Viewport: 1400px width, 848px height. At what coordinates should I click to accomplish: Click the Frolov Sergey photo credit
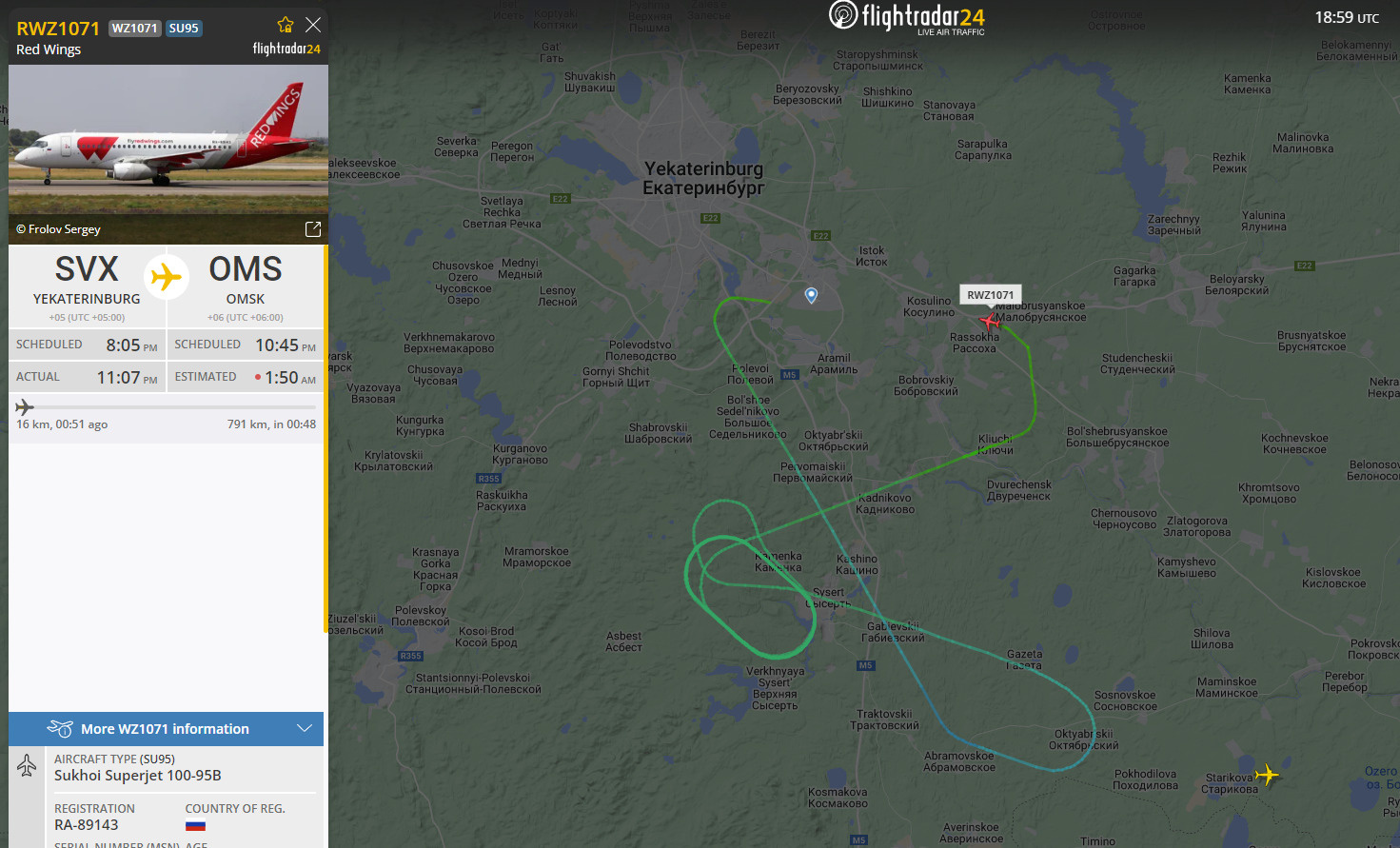[x=58, y=229]
